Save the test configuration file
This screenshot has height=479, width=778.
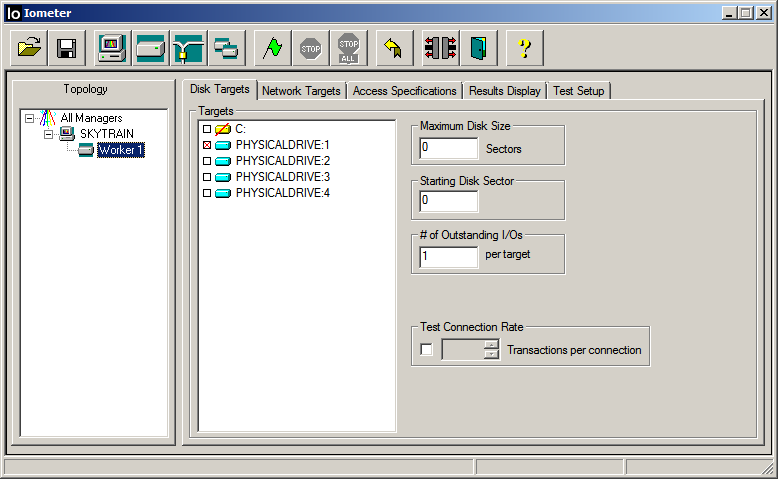tap(67, 48)
